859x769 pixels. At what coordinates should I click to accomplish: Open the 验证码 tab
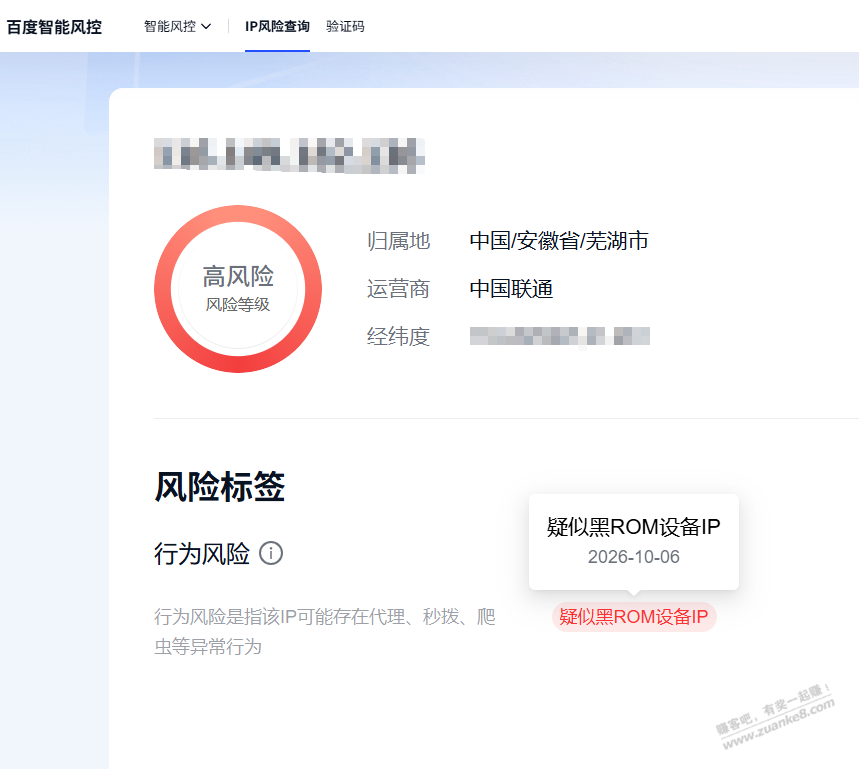pyautogui.click(x=345, y=26)
